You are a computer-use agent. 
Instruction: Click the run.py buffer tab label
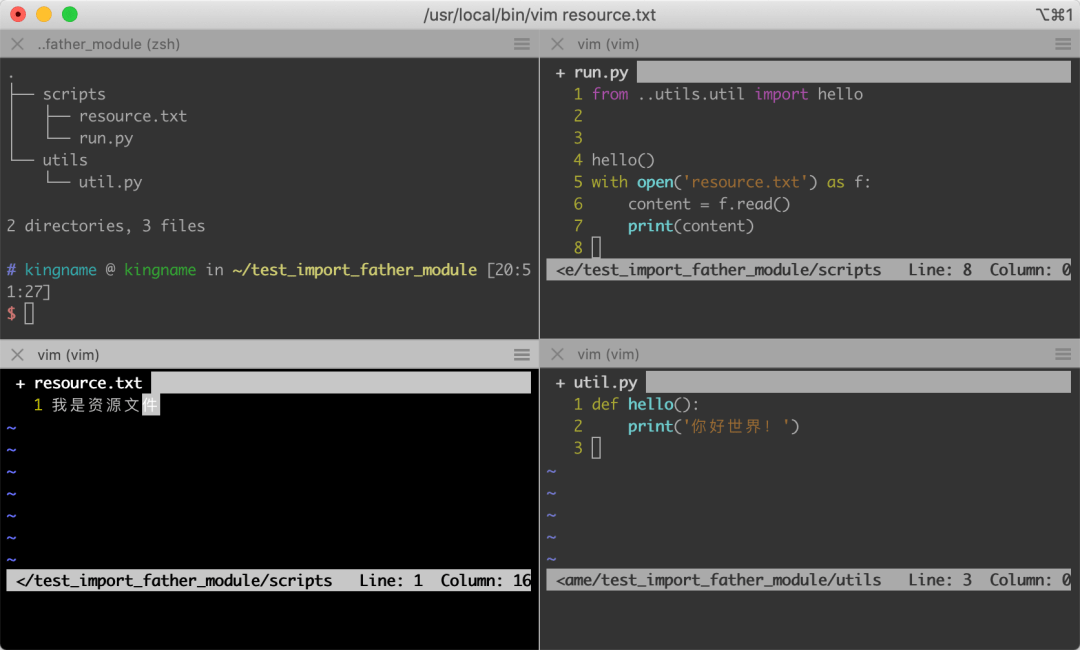coord(601,72)
